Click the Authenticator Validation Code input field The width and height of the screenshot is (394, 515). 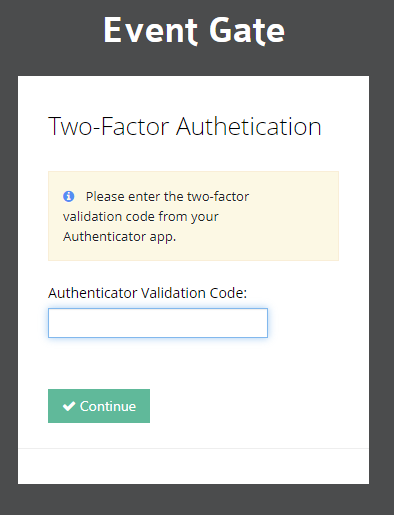pos(158,323)
